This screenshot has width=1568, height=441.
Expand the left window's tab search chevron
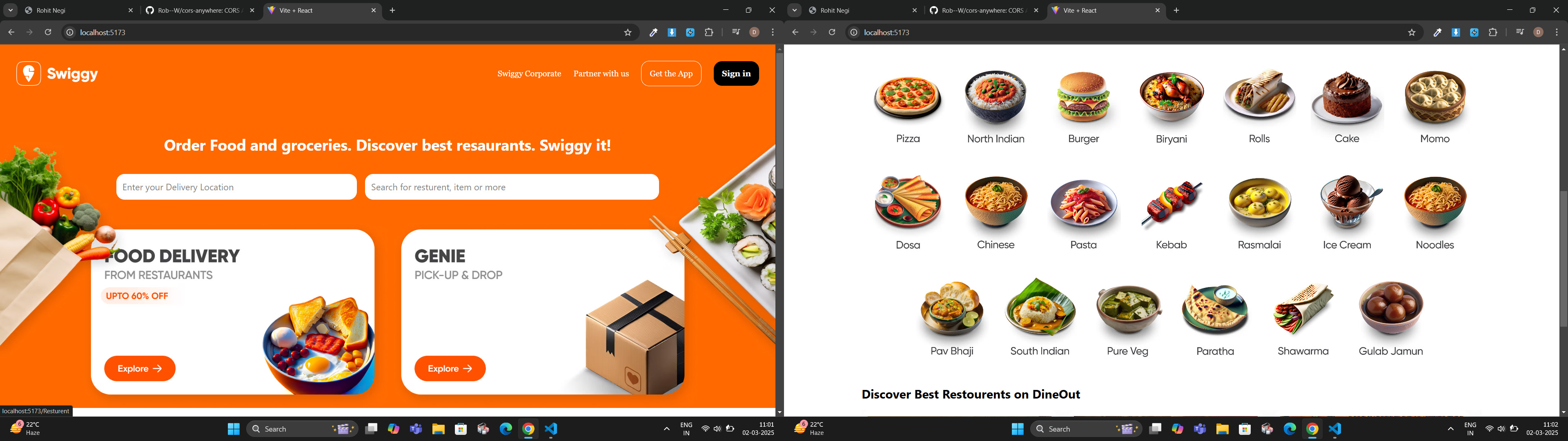(x=10, y=10)
